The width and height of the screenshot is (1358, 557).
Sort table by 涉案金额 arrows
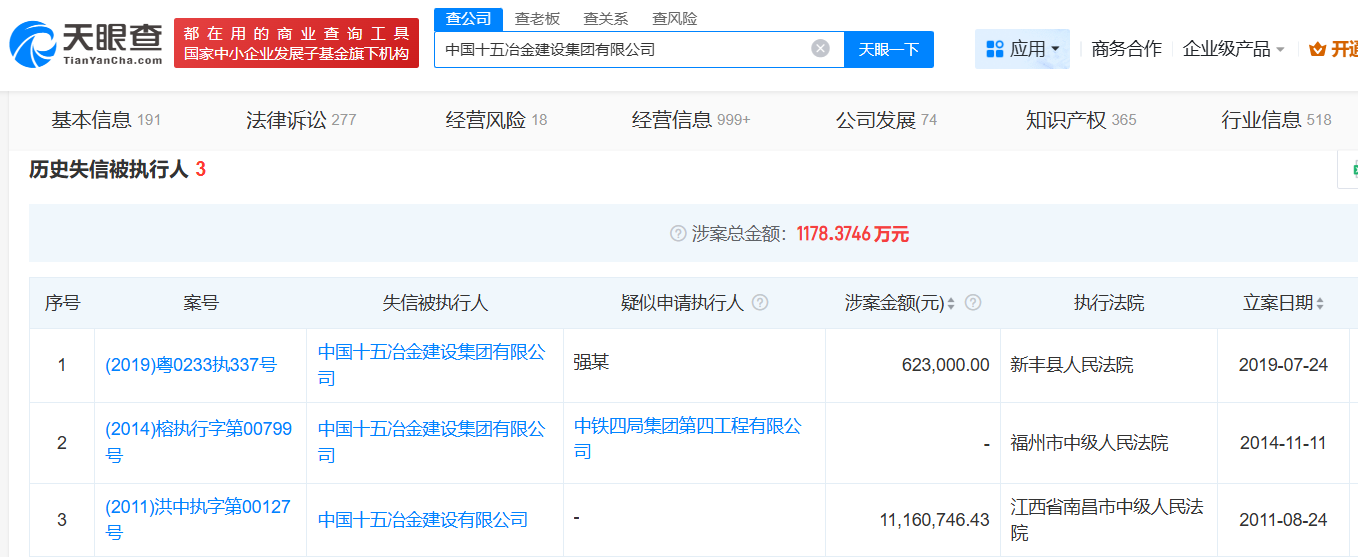[951, 303]
